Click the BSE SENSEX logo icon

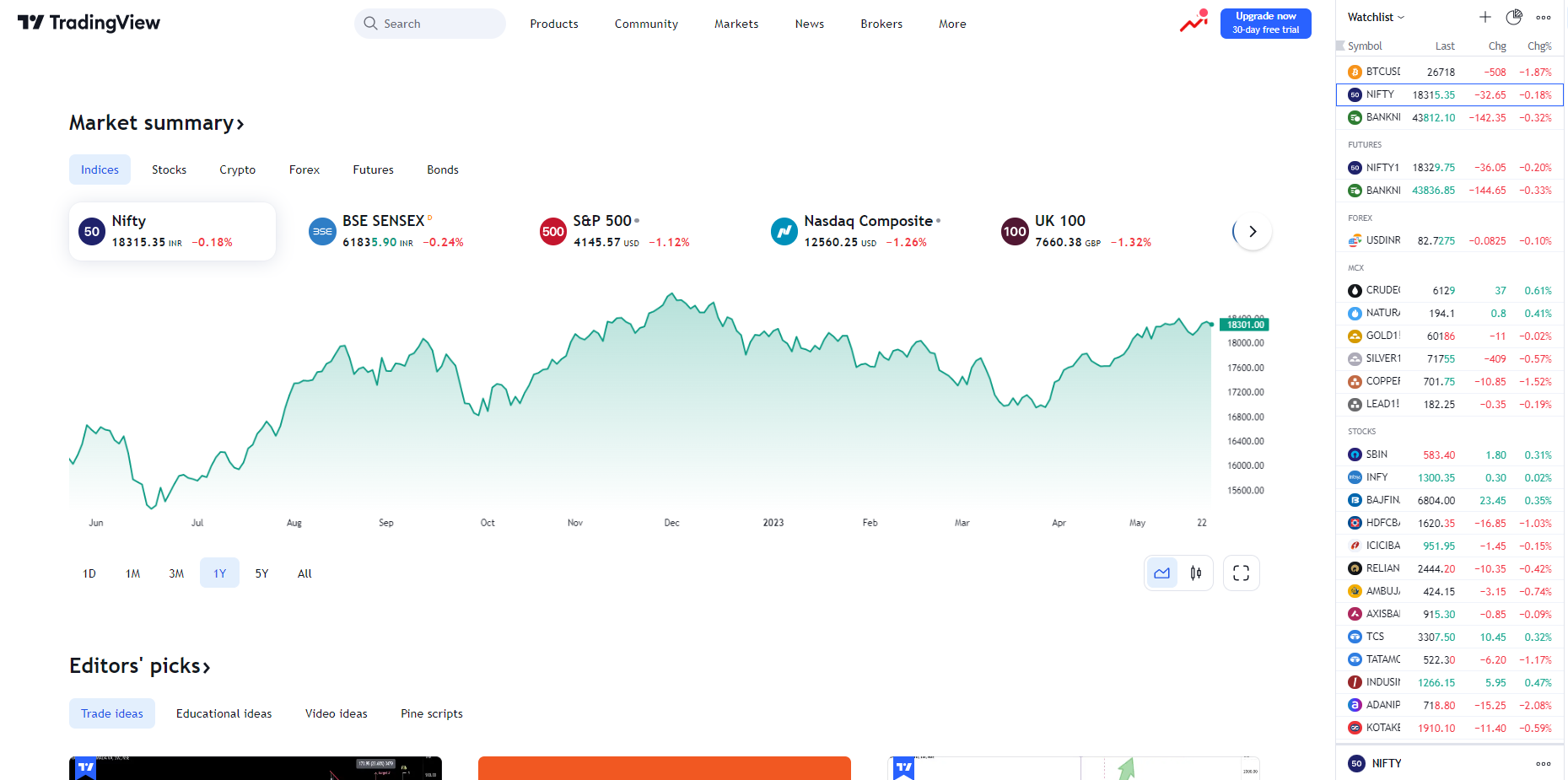point(322,231)
